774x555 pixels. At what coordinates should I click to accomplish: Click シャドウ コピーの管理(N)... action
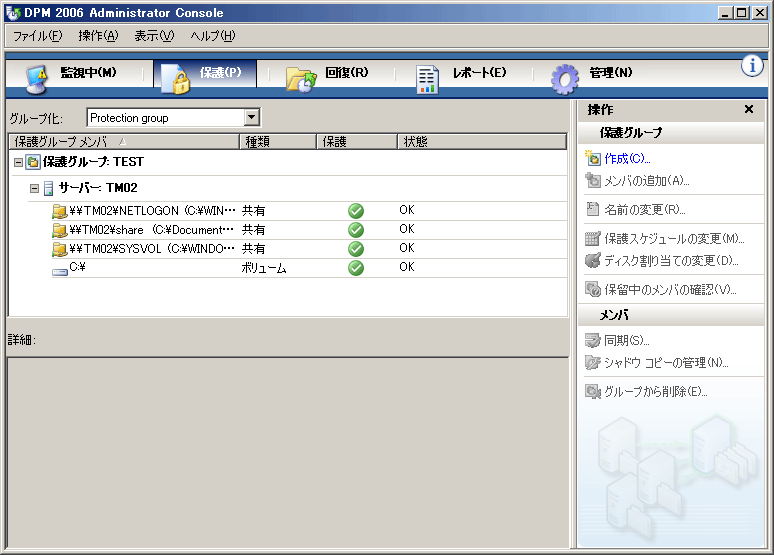click(666, 362)
